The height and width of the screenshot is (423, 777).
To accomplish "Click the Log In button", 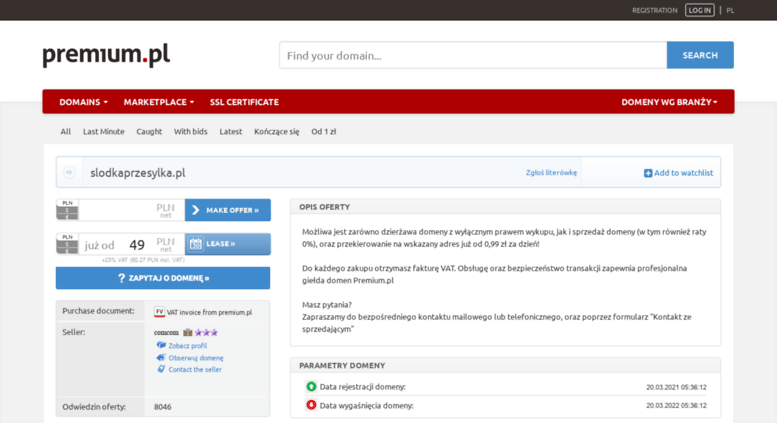I will [700, 10].
